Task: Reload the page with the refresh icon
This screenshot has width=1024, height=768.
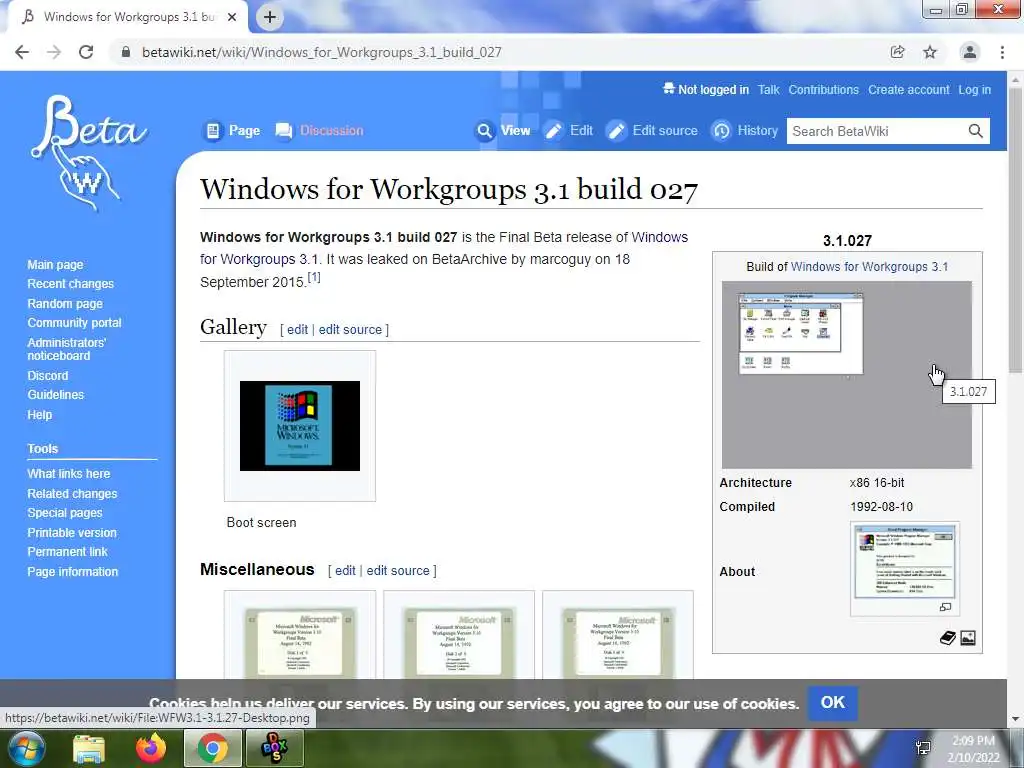Action: (86, 52)
